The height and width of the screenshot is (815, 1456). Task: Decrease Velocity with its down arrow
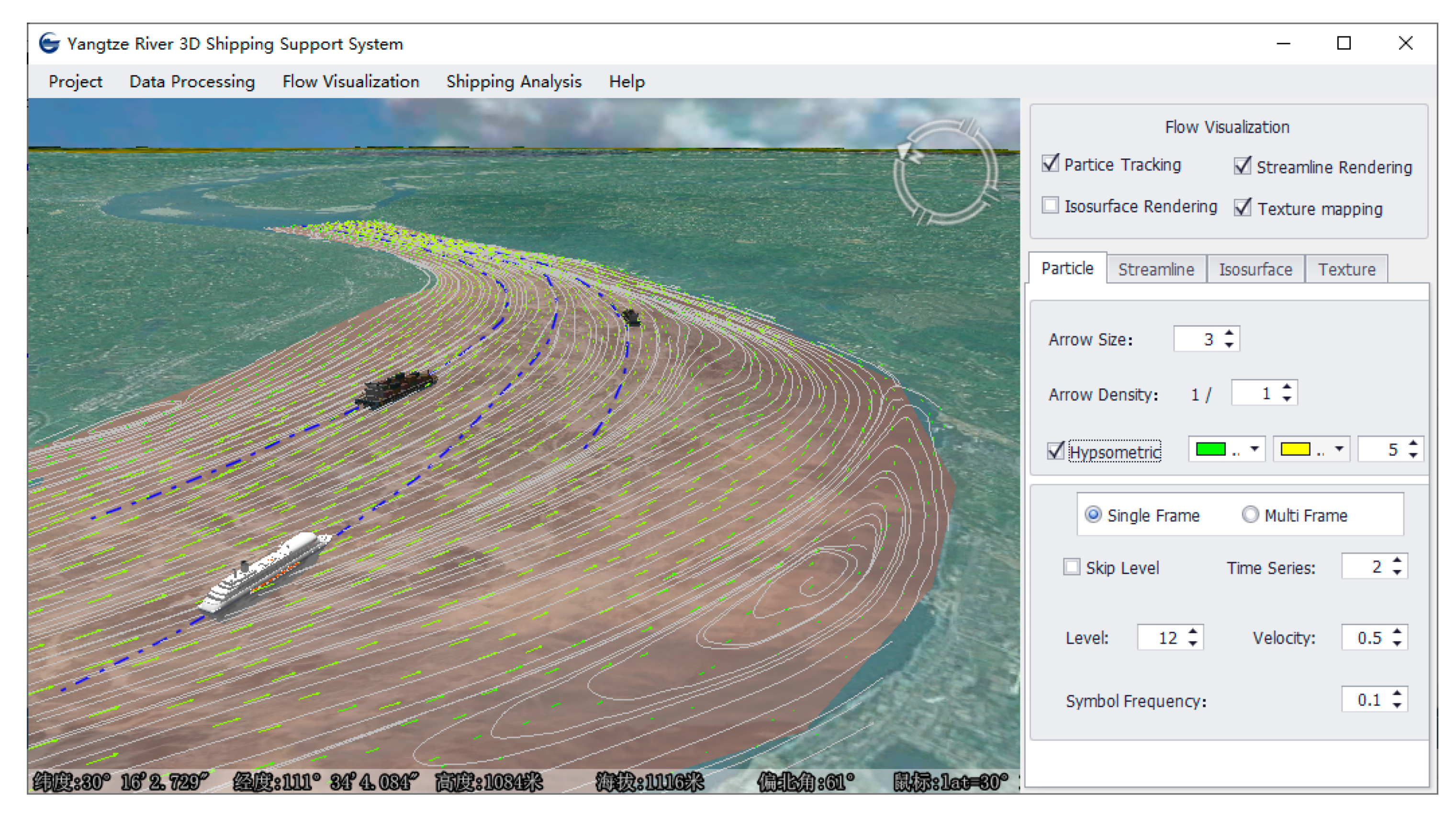coord(1397,644)
